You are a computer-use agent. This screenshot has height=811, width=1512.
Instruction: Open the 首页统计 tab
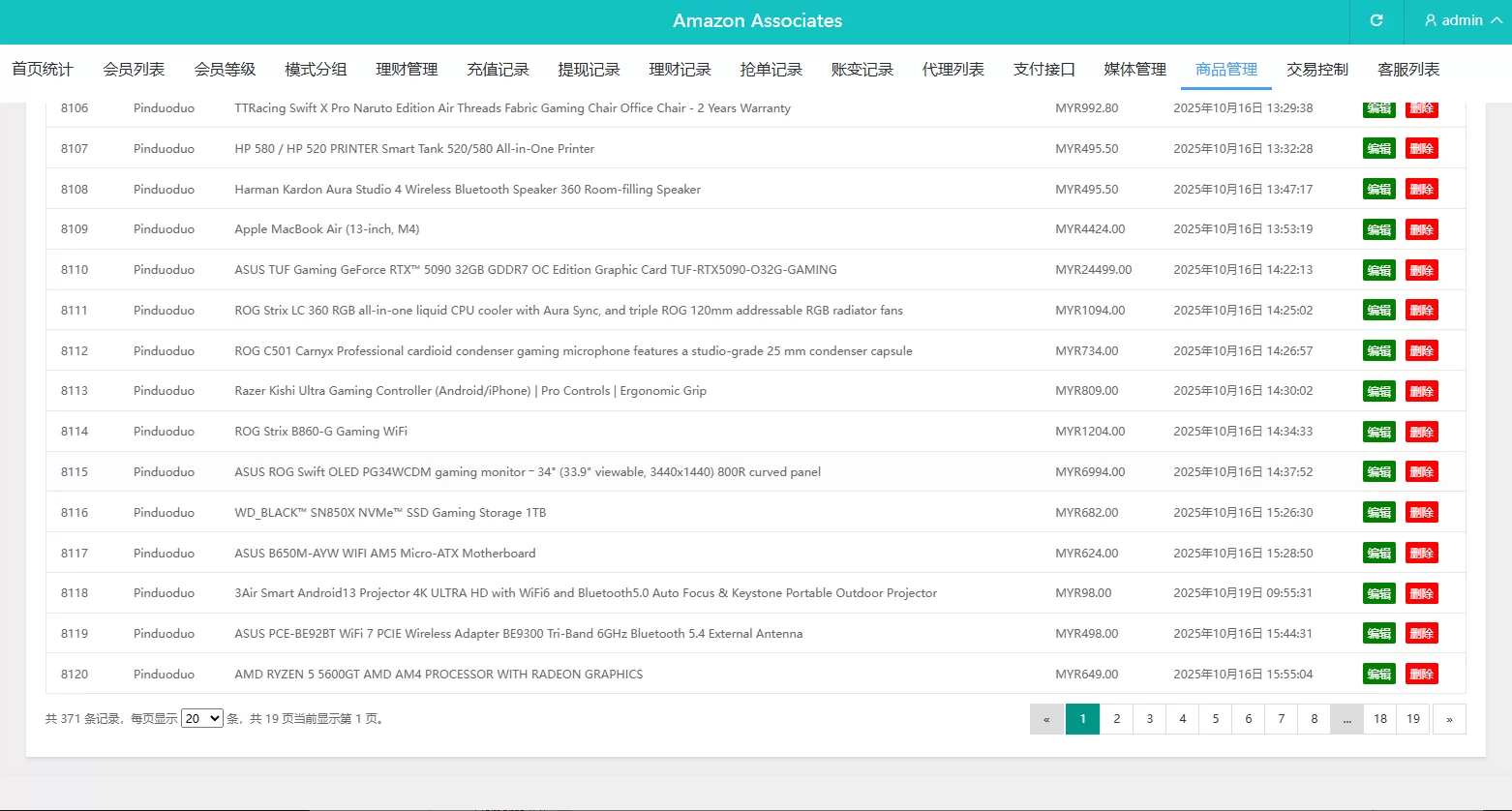[42, 69]
